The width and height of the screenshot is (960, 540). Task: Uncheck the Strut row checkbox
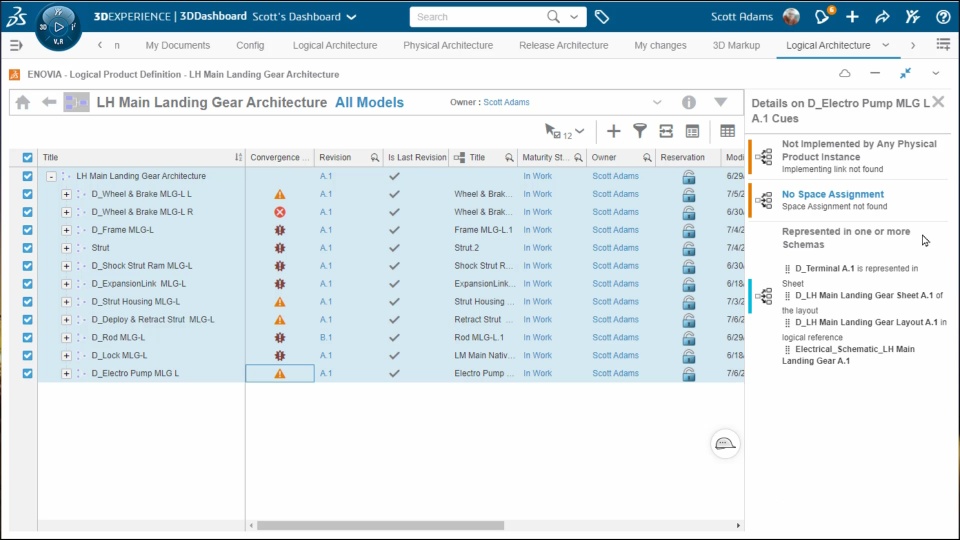click(x=28, y=248)
